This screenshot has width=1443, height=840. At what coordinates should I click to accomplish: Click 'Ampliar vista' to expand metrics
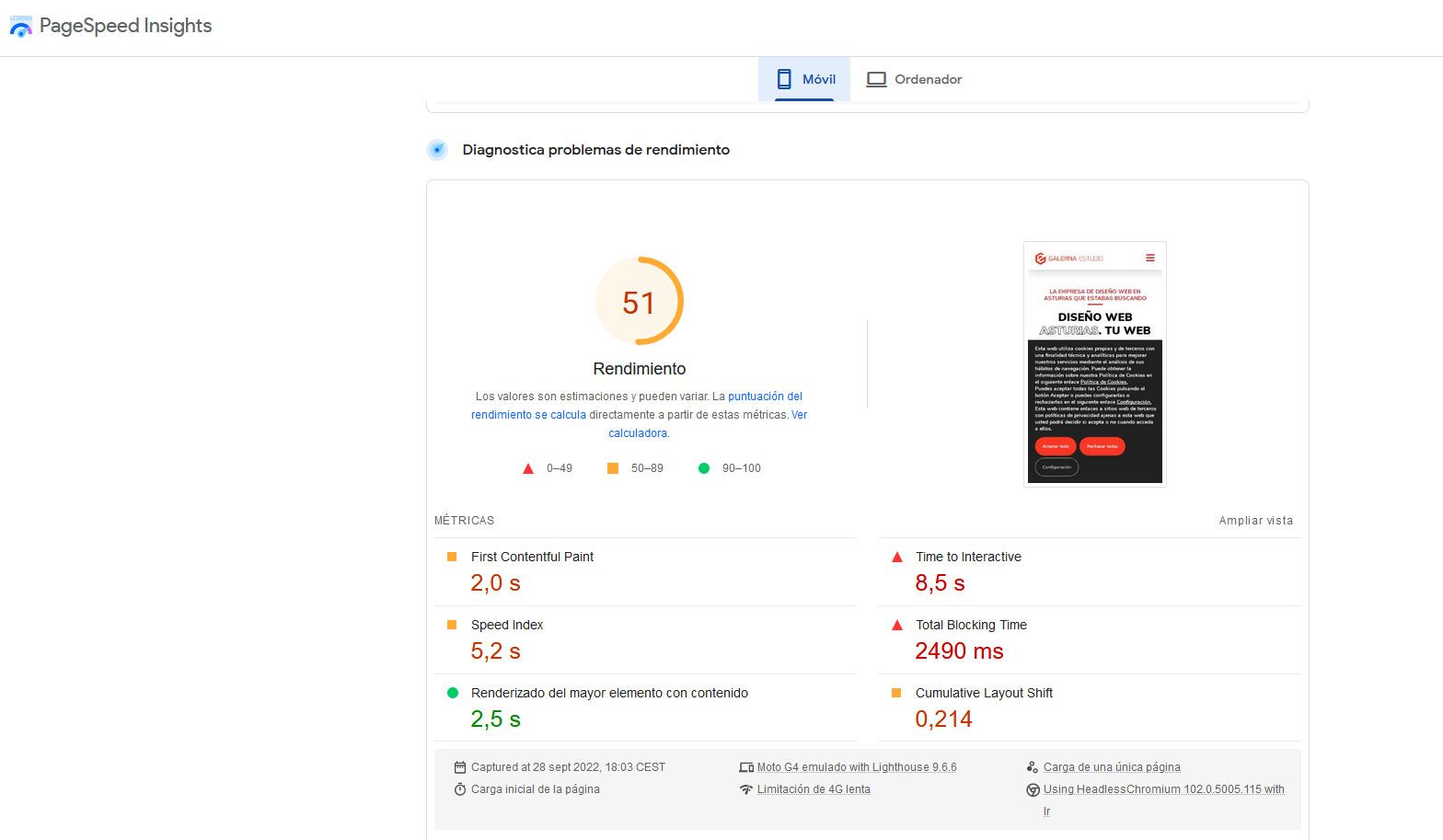tap(1255, 521)
